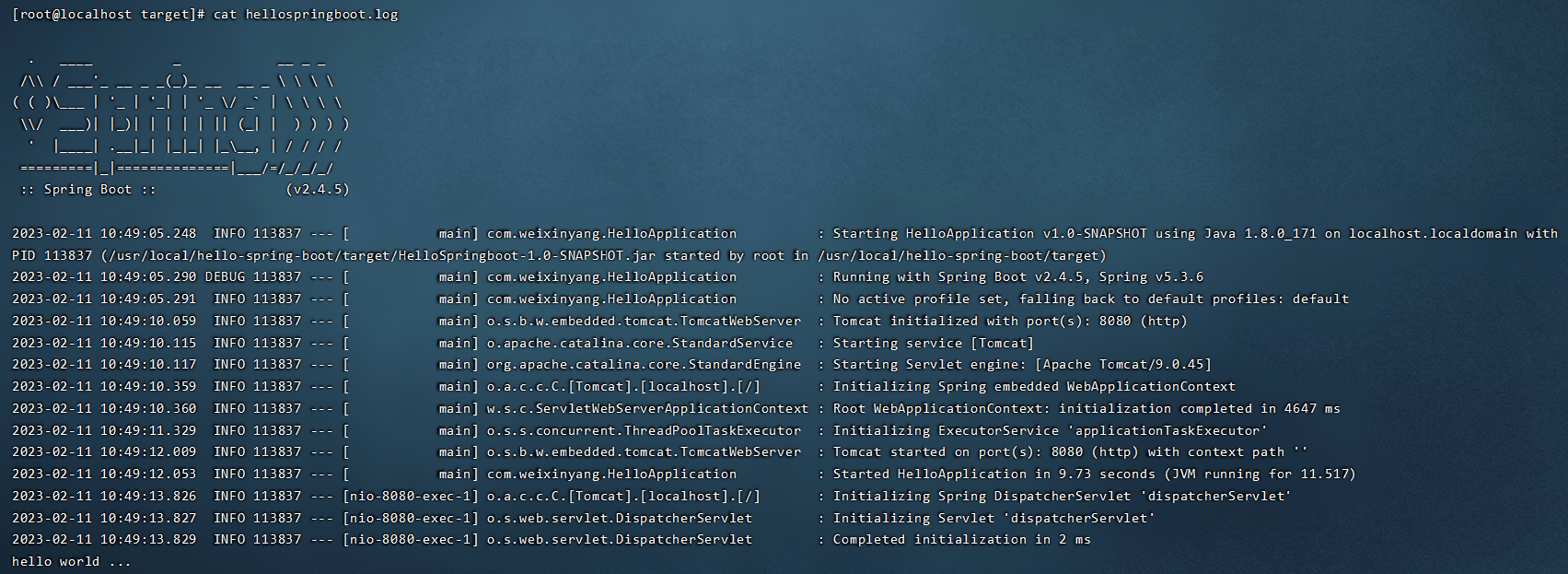The width and height of the screenshot is (1568, 574).
Task: Click timestamp '2023-02-11 10:49:12.053'
Action: tap(104, 474)
